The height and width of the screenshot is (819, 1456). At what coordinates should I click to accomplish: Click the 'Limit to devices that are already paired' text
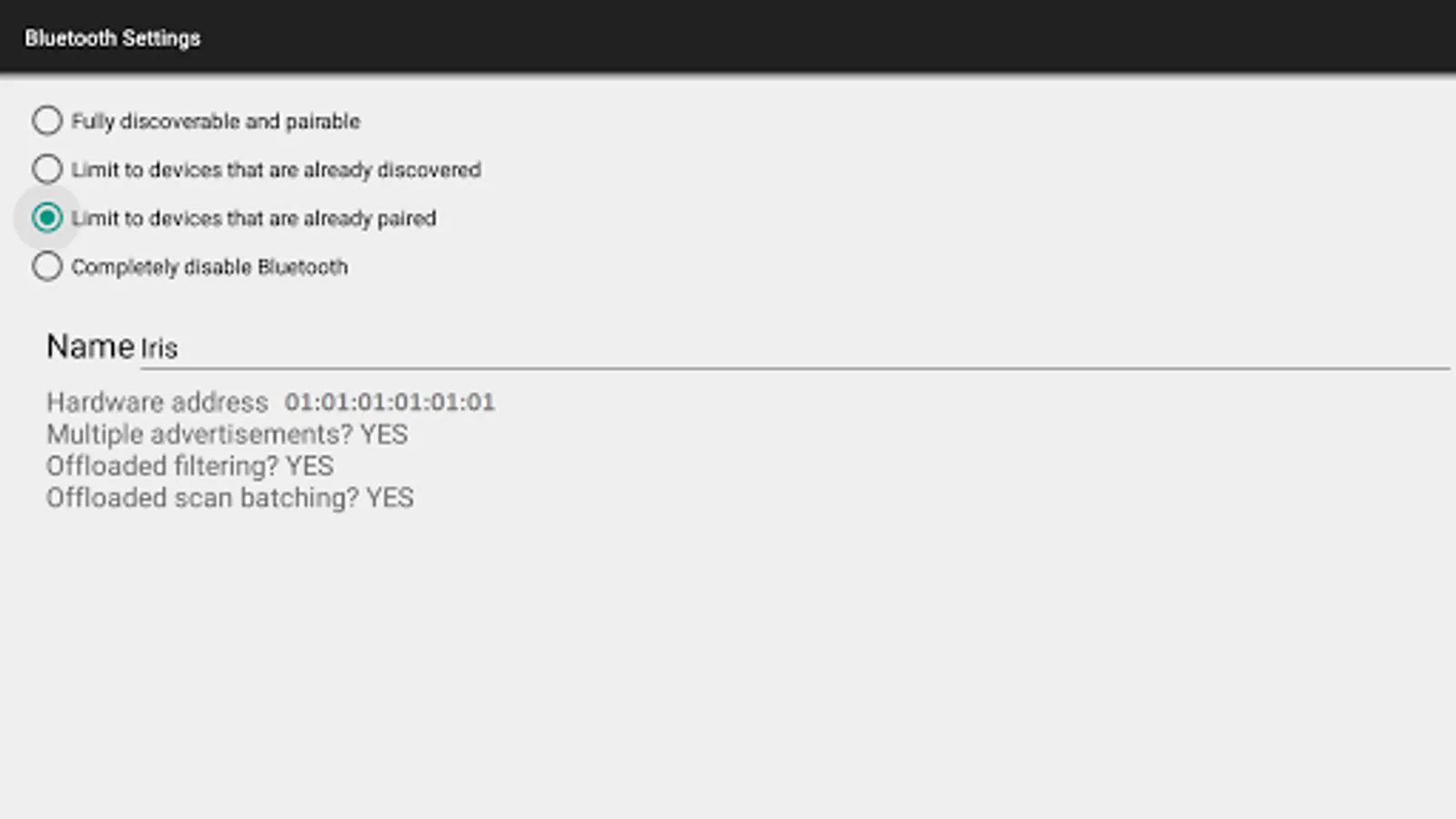[254, 218]
